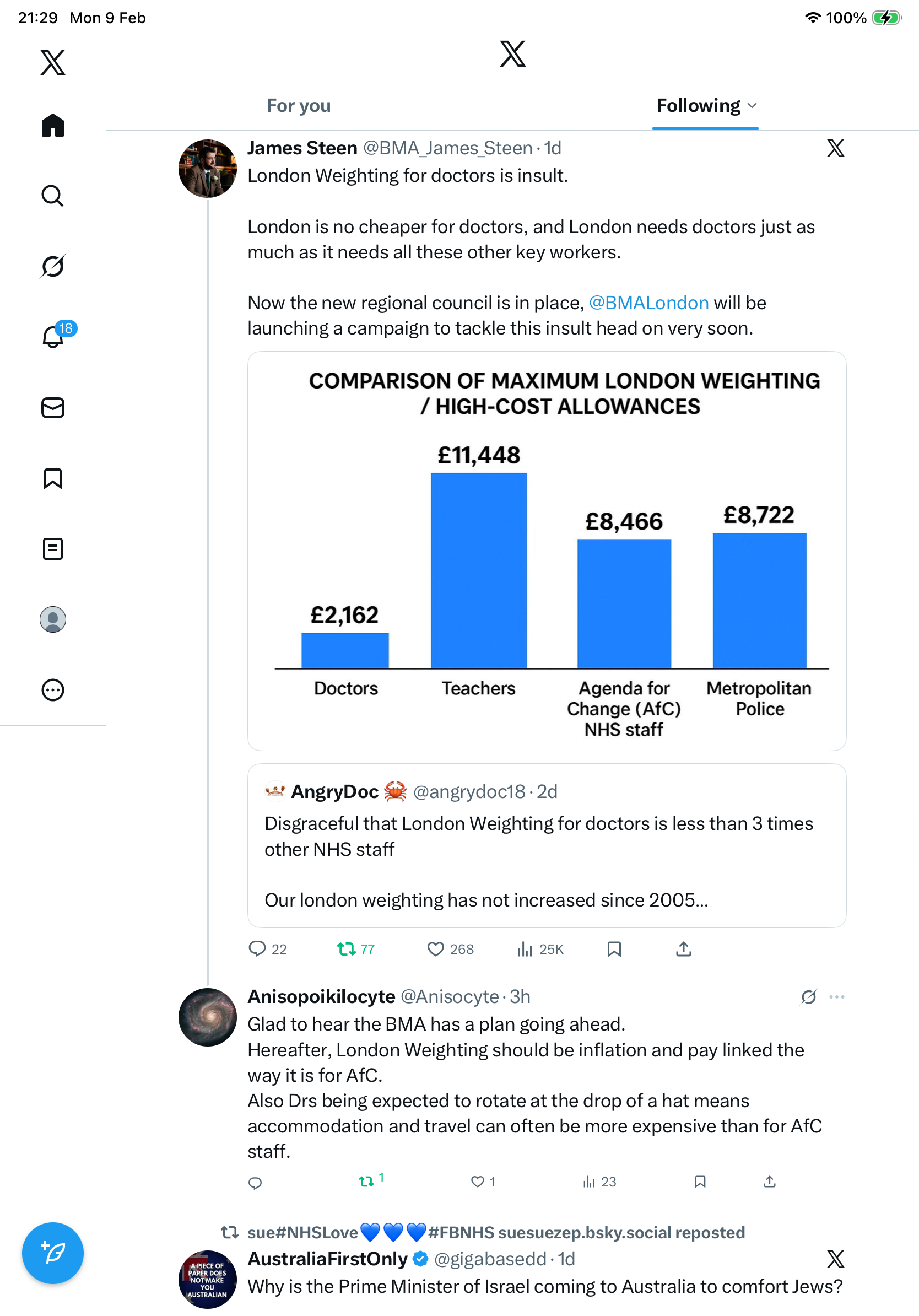The width and height of the screenshot is (919, 1316).
Task: Open the More options circle icon
Action: point(53,689)
